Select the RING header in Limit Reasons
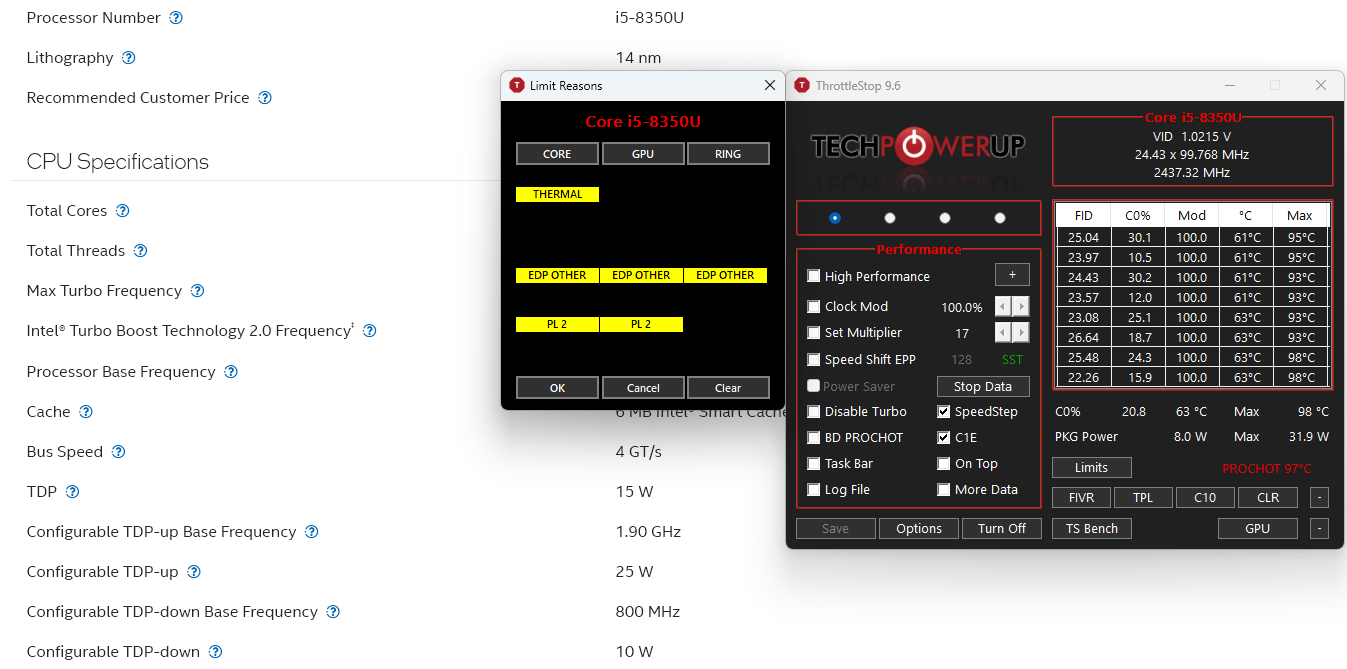Viewport: 1347px width, 669px height. pos(728,154)
